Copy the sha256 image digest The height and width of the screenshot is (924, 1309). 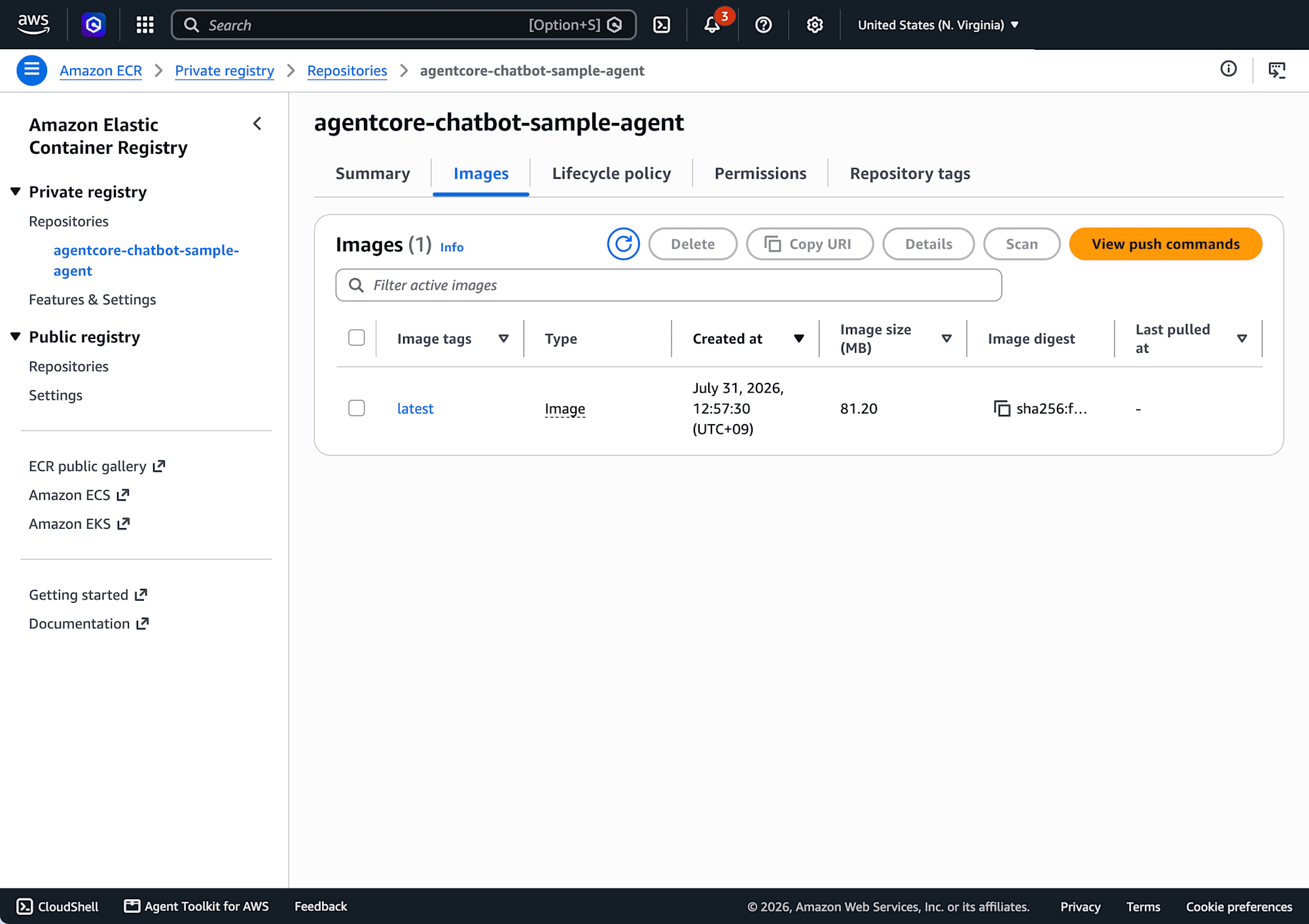1002,409
